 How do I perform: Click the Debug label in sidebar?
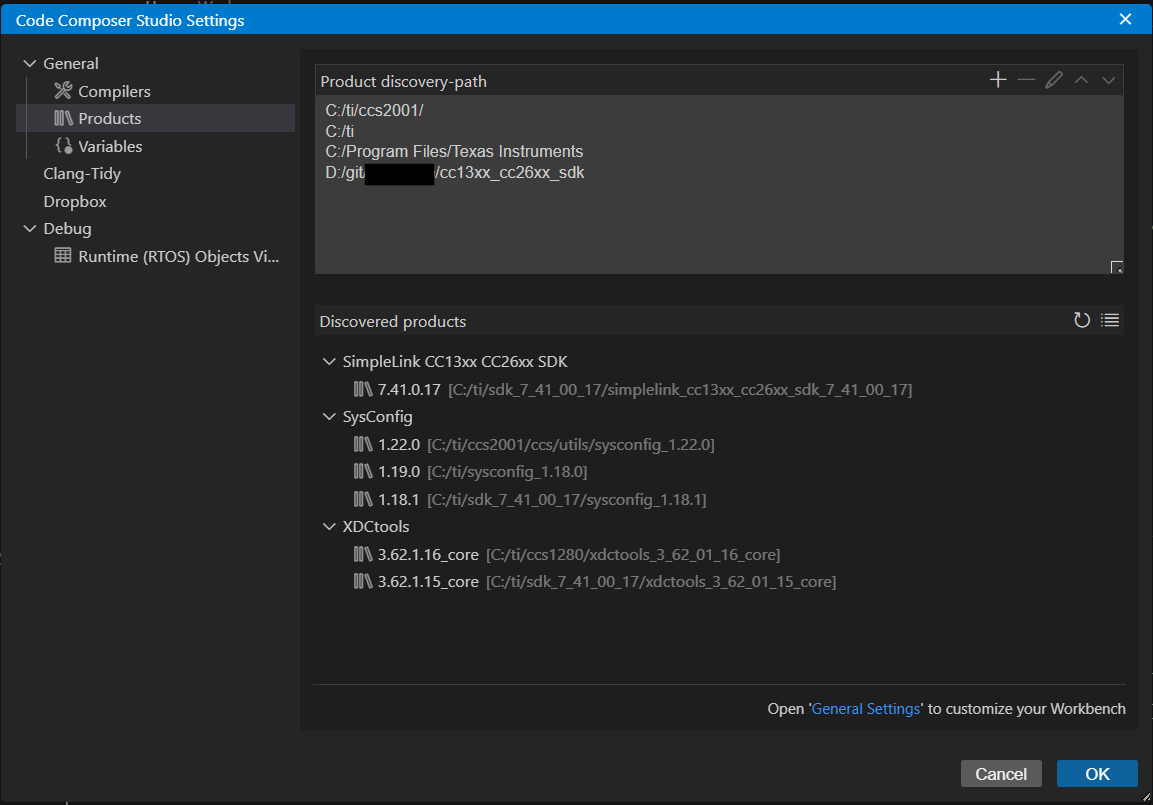[x=68, y=229]
